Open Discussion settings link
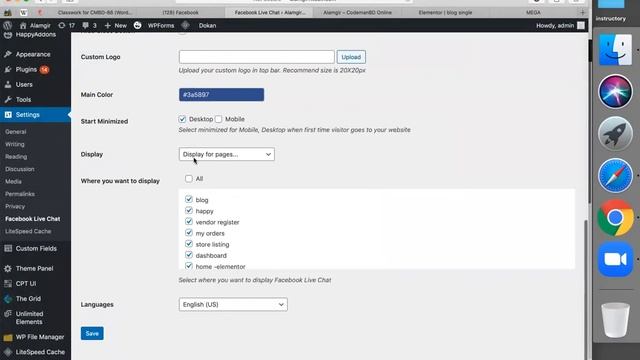The width and height of the screenshot is (640, 360). (20, 169)
